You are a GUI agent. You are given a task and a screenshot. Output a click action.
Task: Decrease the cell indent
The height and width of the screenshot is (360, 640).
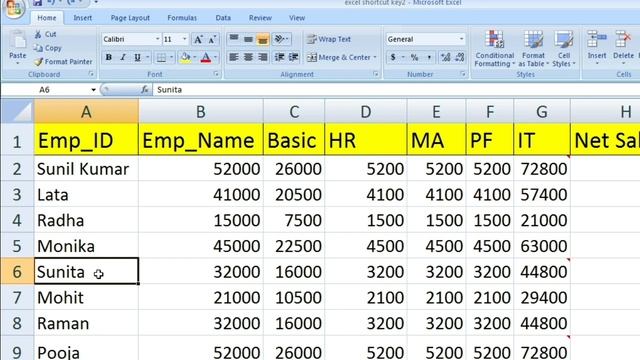pos(279,57)
